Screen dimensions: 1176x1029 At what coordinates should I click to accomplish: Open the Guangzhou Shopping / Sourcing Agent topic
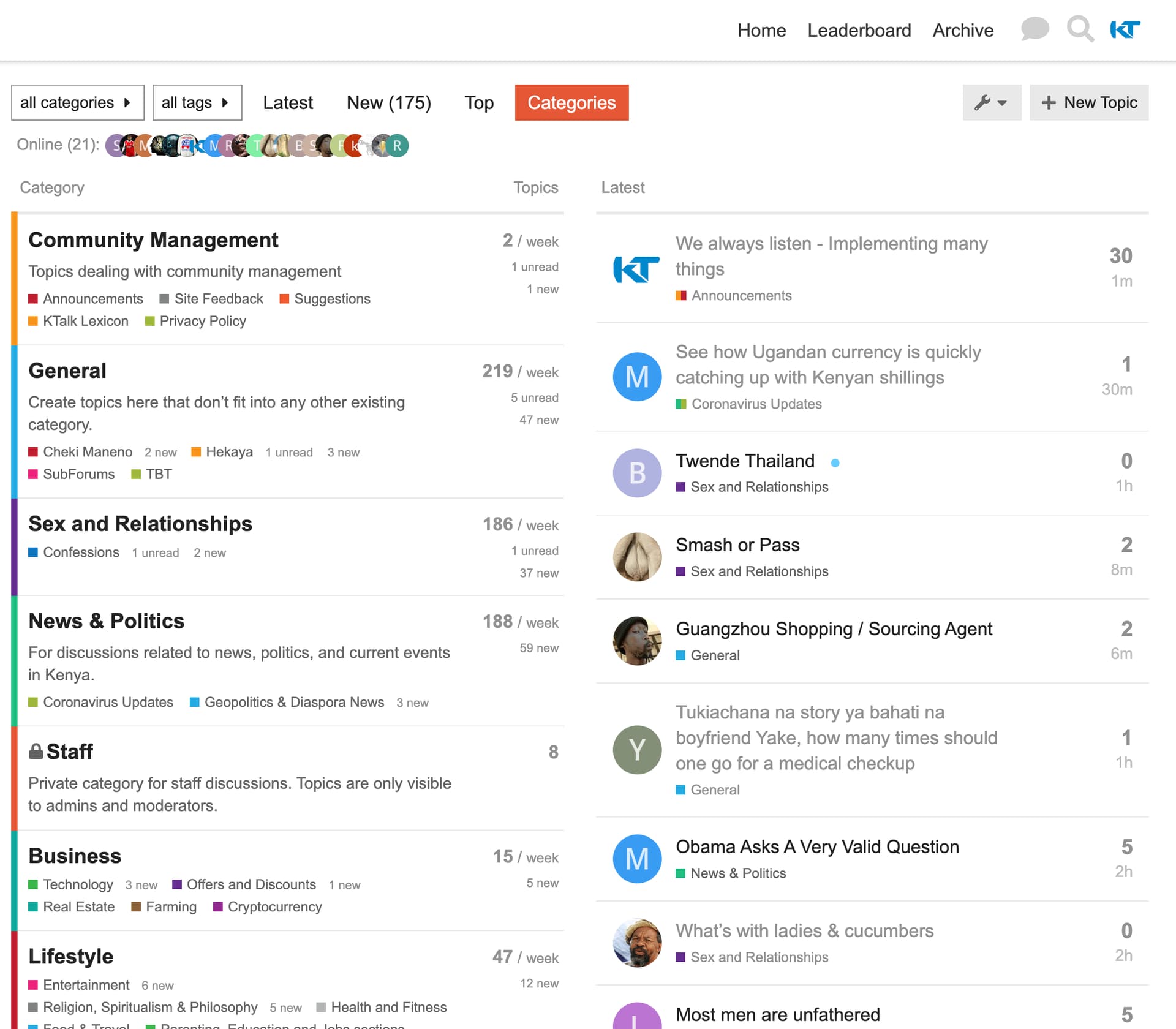tap(834, 628)
